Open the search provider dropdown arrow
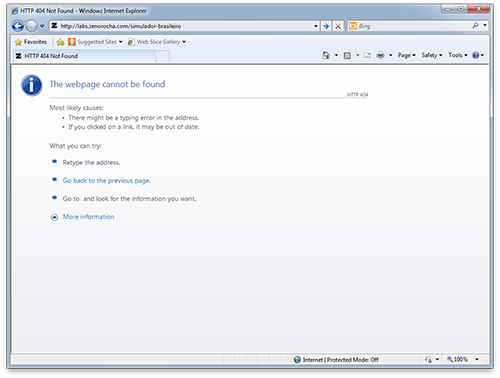Image resolution: width=500 pixels, height=378 pixels. tap(485, 26)
